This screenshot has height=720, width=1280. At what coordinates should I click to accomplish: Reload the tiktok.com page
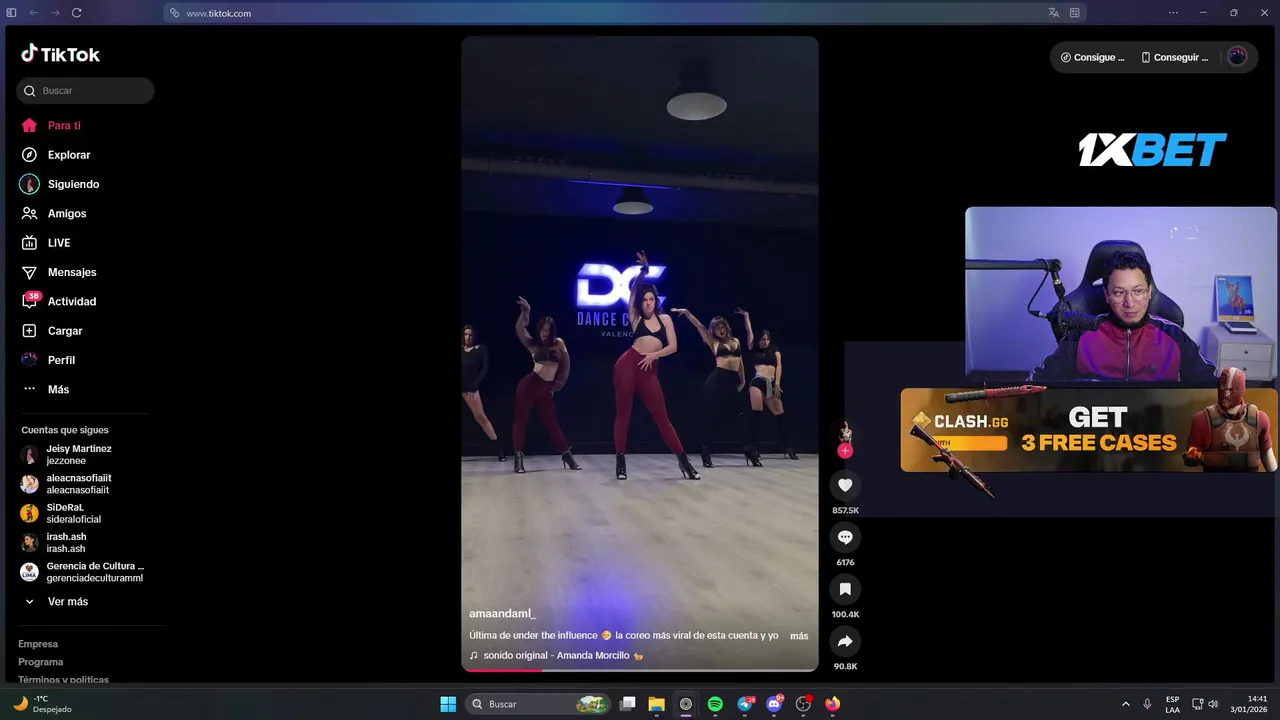(76, 13)
